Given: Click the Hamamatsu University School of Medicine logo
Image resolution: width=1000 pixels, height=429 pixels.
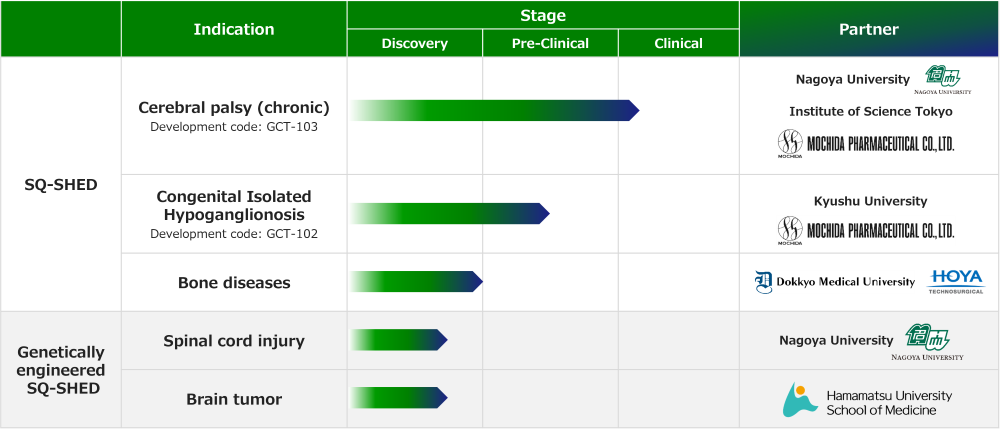Looking at the screenshot, I should (x=867, y=400).
